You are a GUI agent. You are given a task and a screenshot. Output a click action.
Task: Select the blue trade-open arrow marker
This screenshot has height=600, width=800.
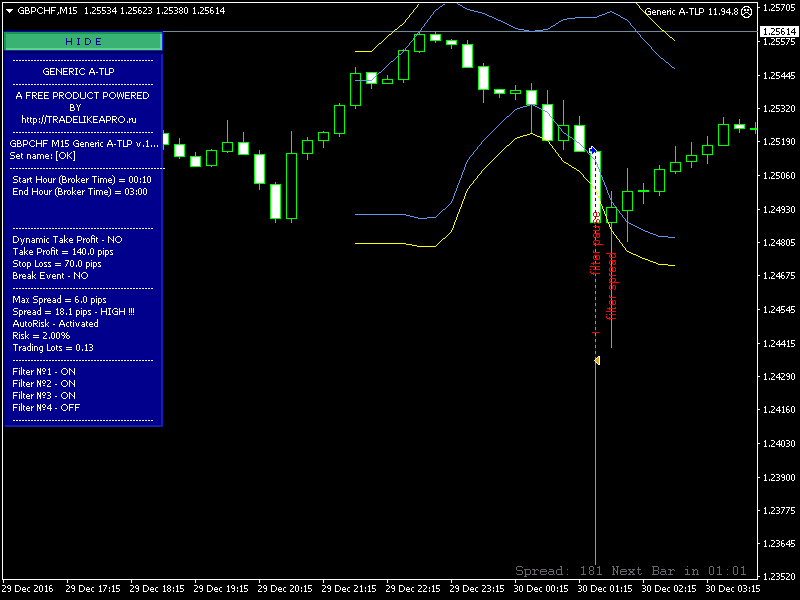[x=592, y=150]
